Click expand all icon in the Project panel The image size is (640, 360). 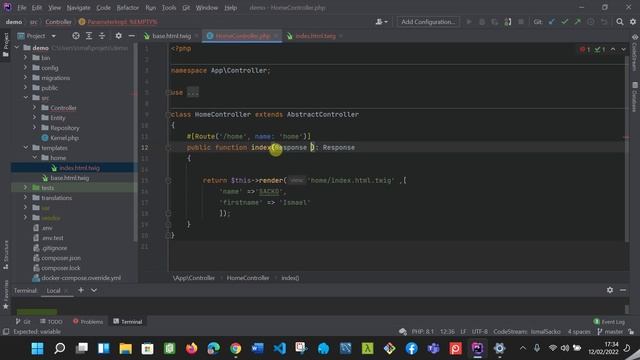(x=89, y=36)
